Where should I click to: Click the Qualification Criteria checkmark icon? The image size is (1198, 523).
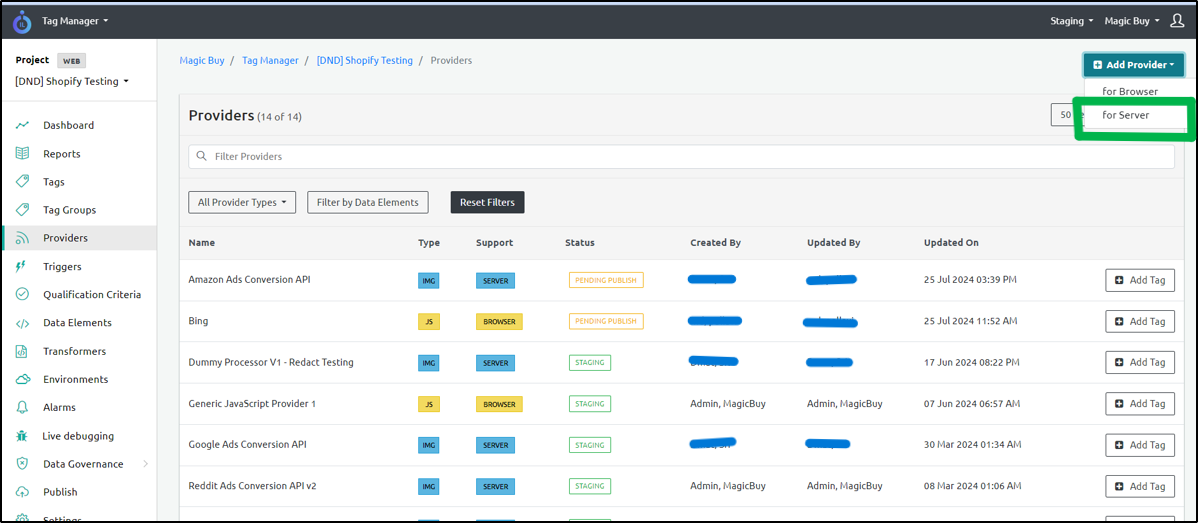(22, 295)
